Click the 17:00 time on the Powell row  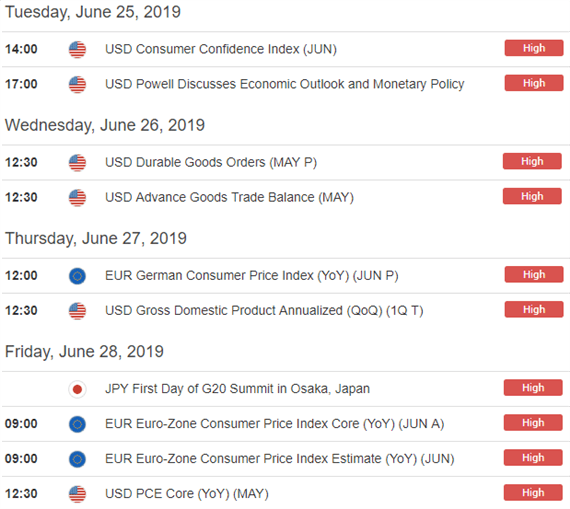(x=21, y=84)
